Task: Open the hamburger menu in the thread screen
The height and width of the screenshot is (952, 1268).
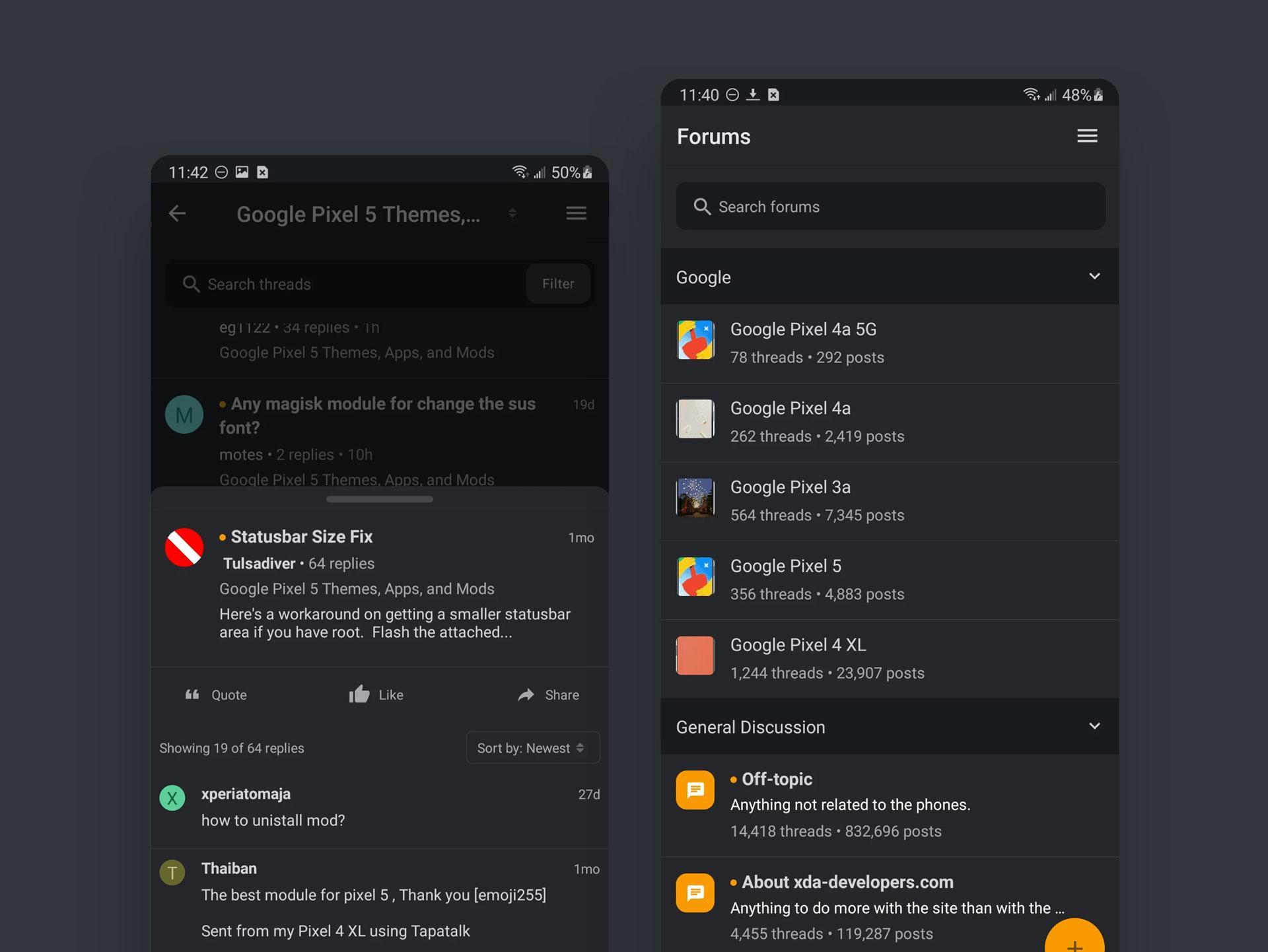Action: 576,213
